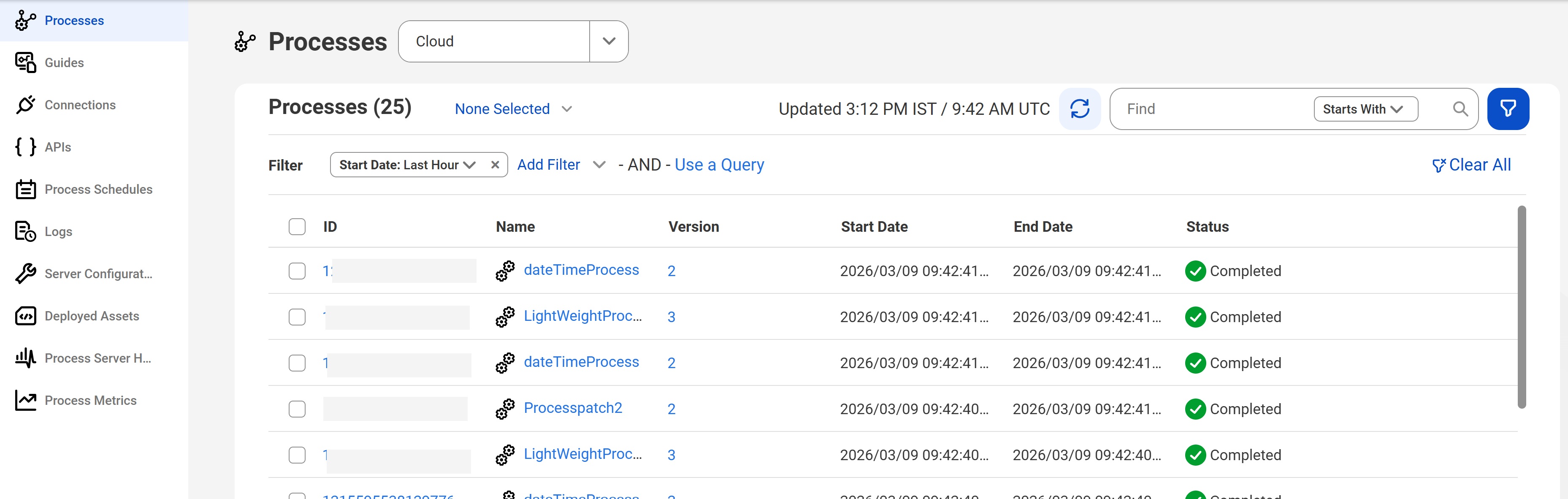Click the Clear All link
Viewport: 1568px width, 499px height.
1480,165
